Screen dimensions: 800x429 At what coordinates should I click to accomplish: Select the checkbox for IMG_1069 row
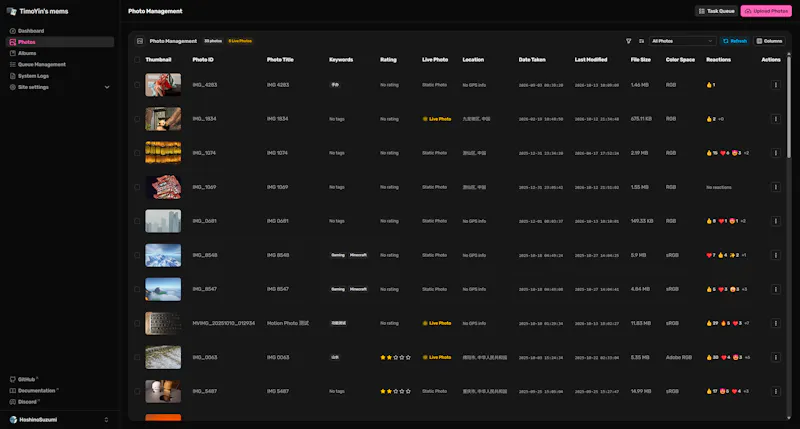(137, 187)
